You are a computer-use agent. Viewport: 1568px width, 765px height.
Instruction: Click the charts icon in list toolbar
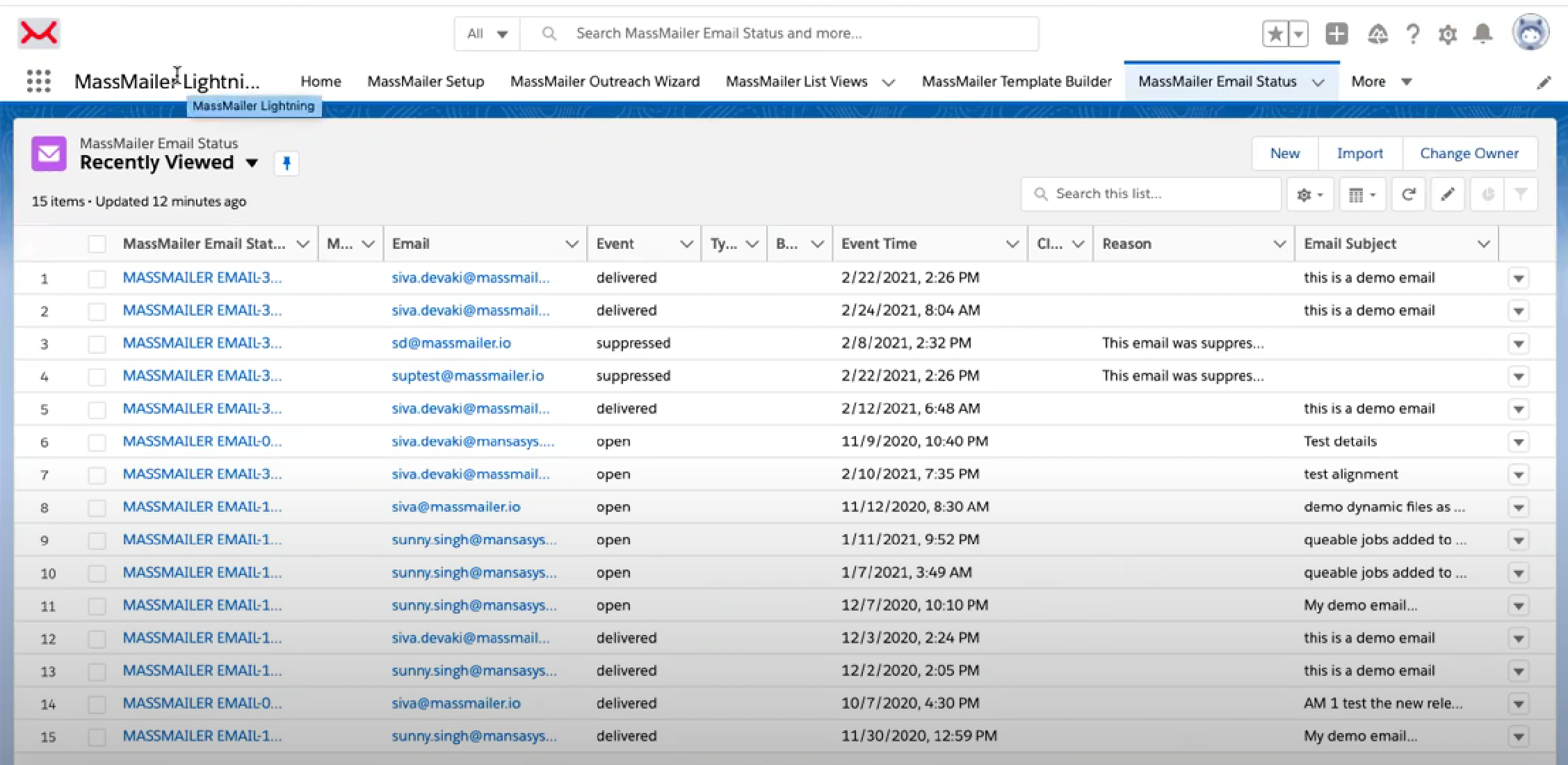click(1487, 195)
